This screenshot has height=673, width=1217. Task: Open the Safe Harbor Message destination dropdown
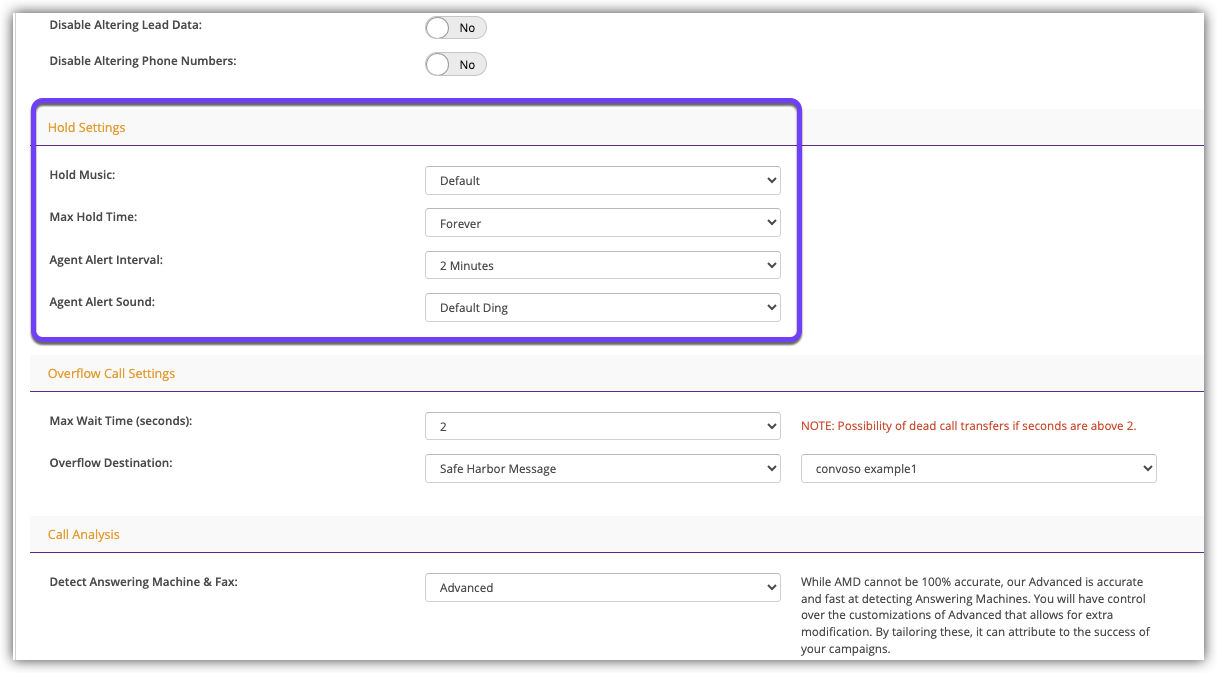[602, 468]
